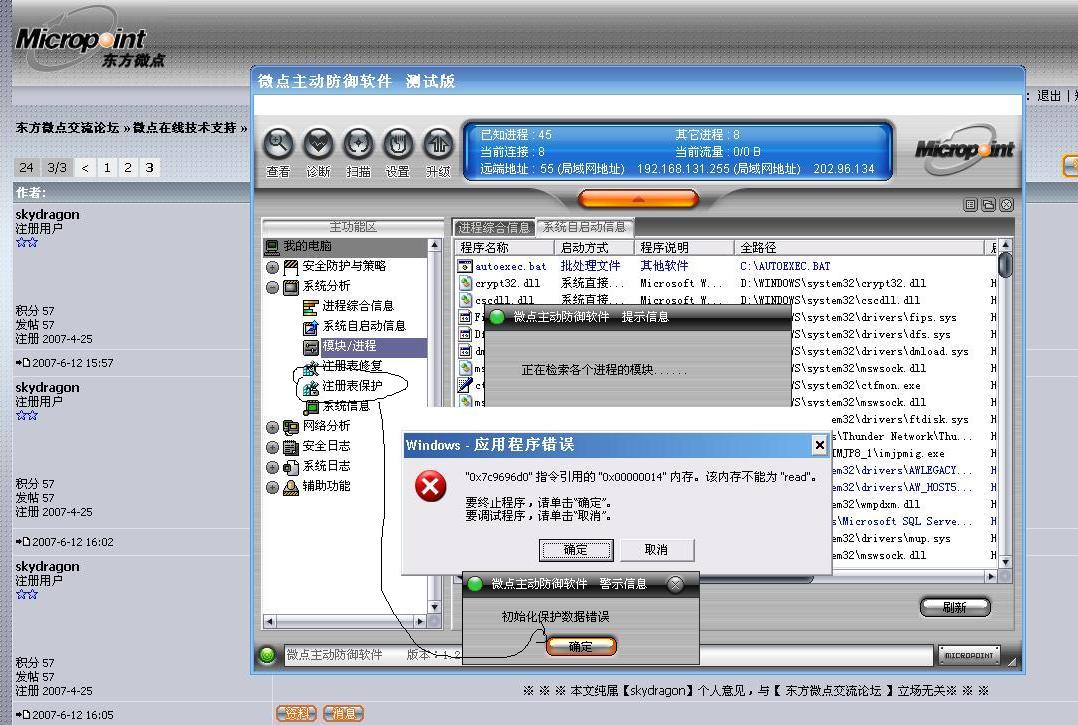Open the post timestamped 2007-6-12 16:05
Image resolution: width=1078 pixels, height=725 pixels.
[x=72, y=715]
